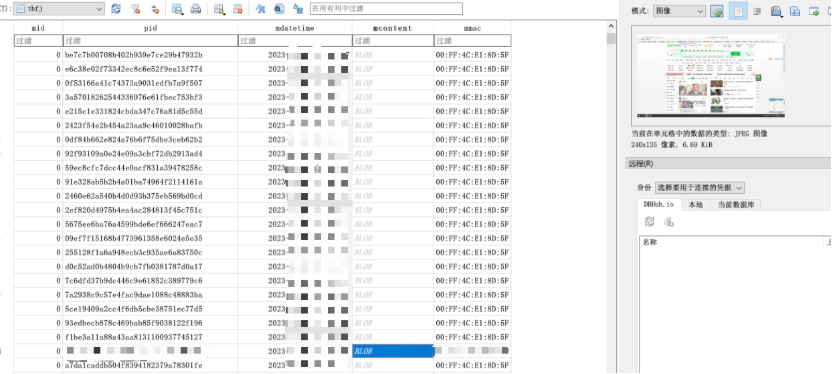Image resolution: width=832 pixels, height=374 pixels.
Task: Open the print cell icon in the editor toolbar
Action: click(776, 11)
